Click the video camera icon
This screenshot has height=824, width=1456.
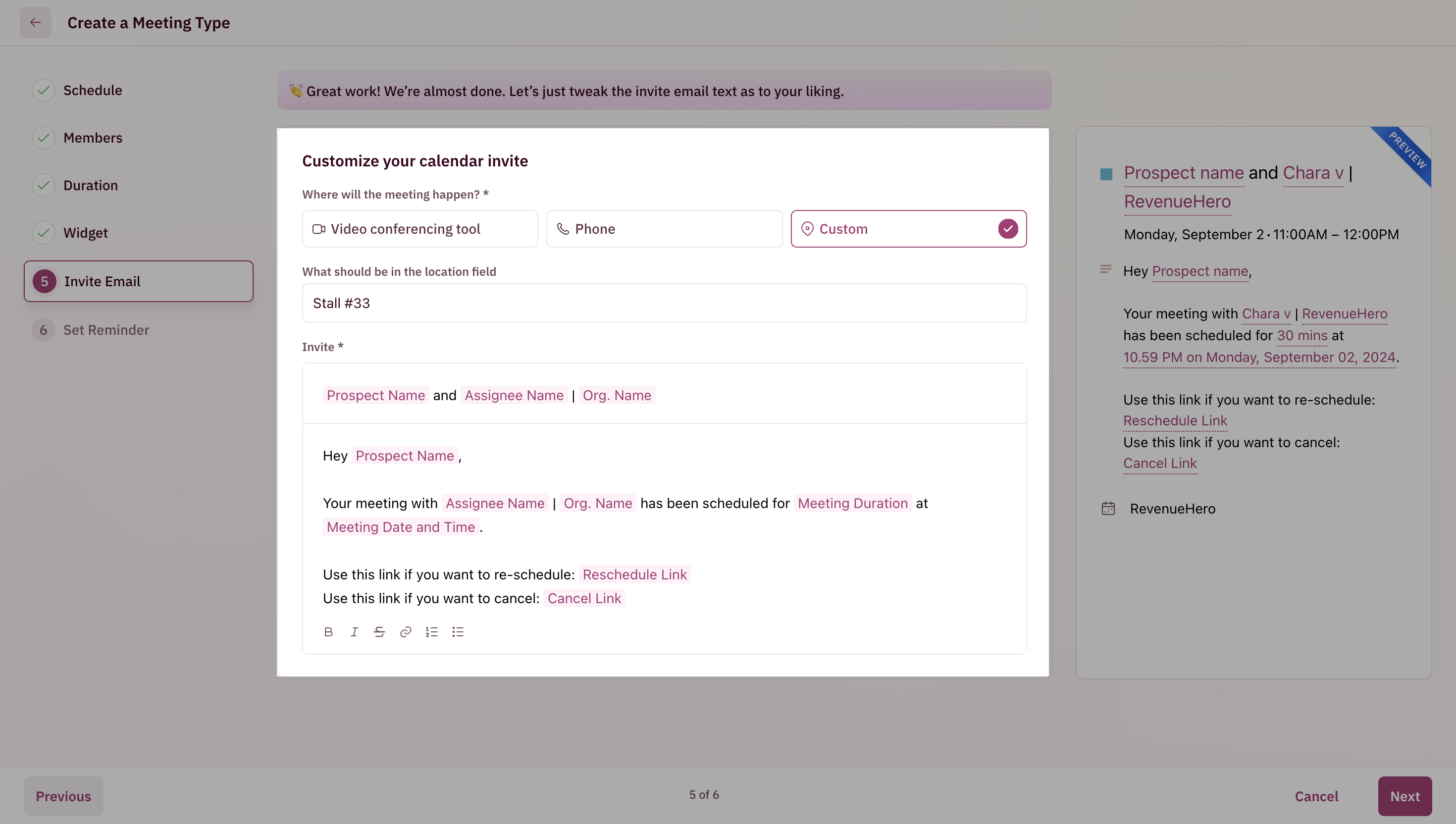click(x=318, y=229)
